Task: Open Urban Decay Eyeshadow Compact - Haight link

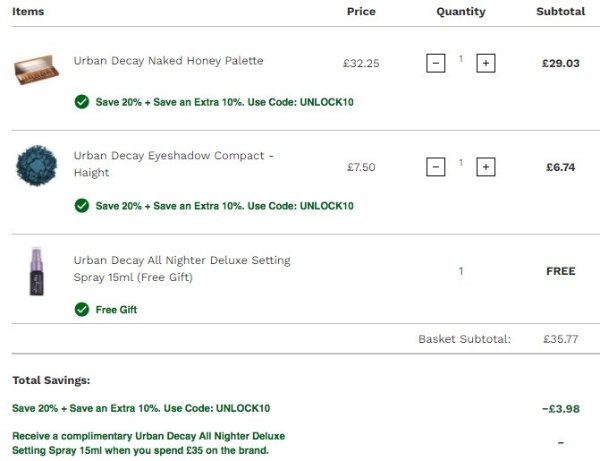Action: pos(173,164)
